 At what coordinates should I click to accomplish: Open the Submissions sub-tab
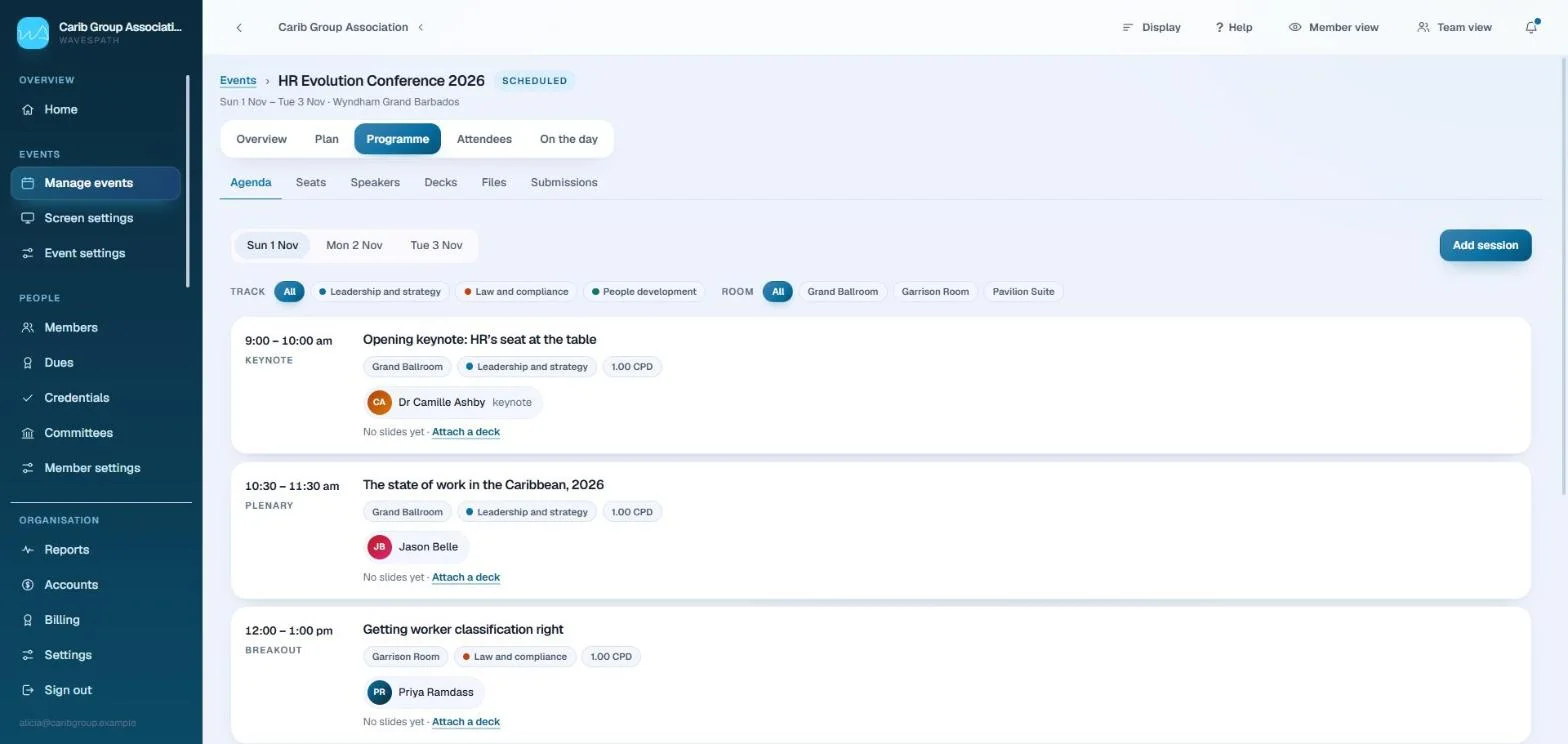(564, 182)
